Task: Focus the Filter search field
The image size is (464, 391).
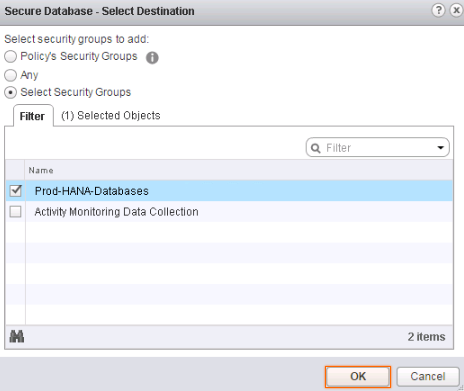Action: click(377, 148)
